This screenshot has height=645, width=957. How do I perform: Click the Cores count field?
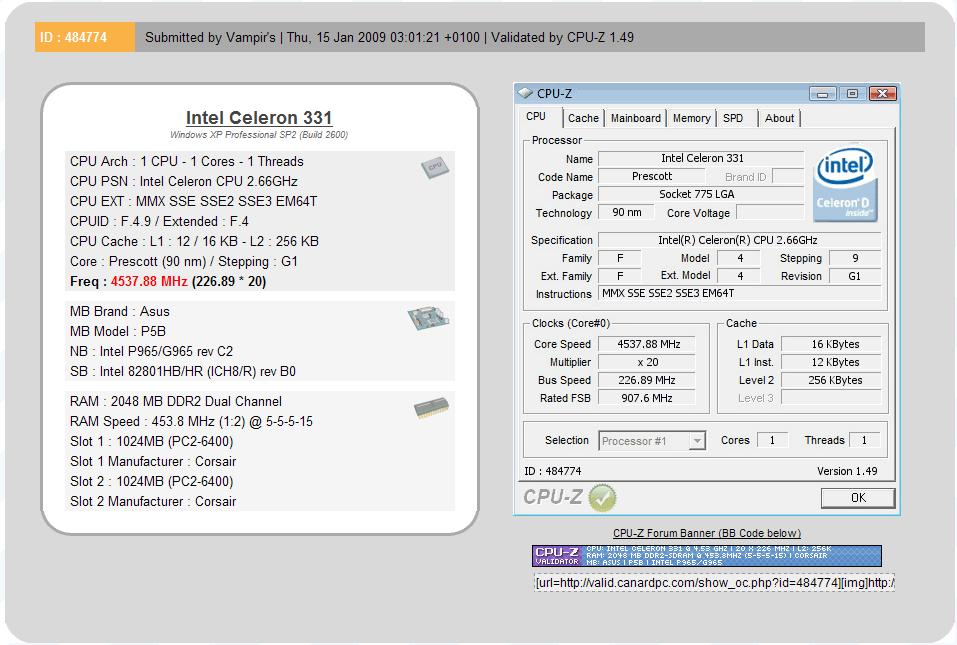[x=772, y=440]
